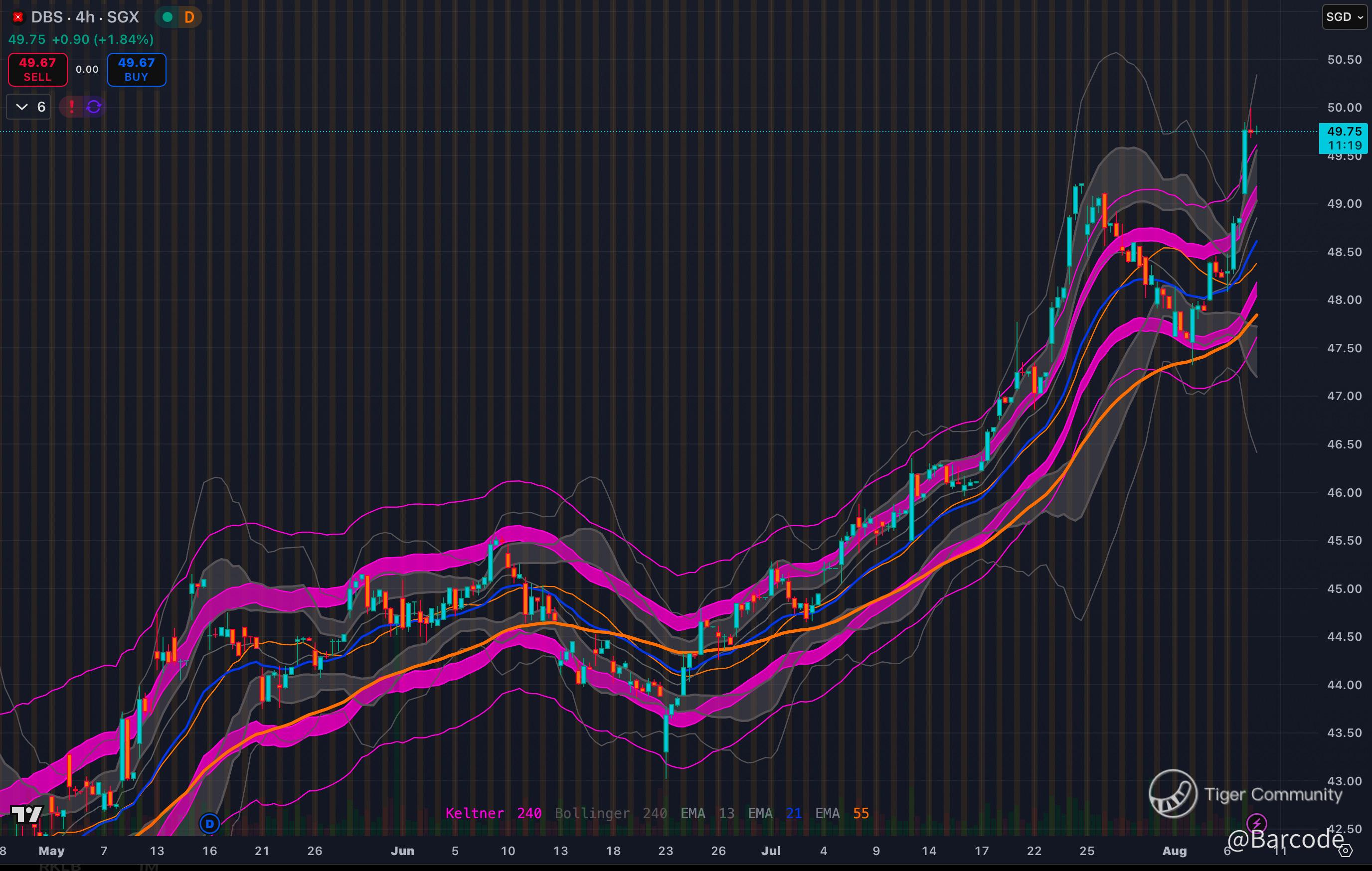Click the EMA 55 indicator label

click(842, 814)
